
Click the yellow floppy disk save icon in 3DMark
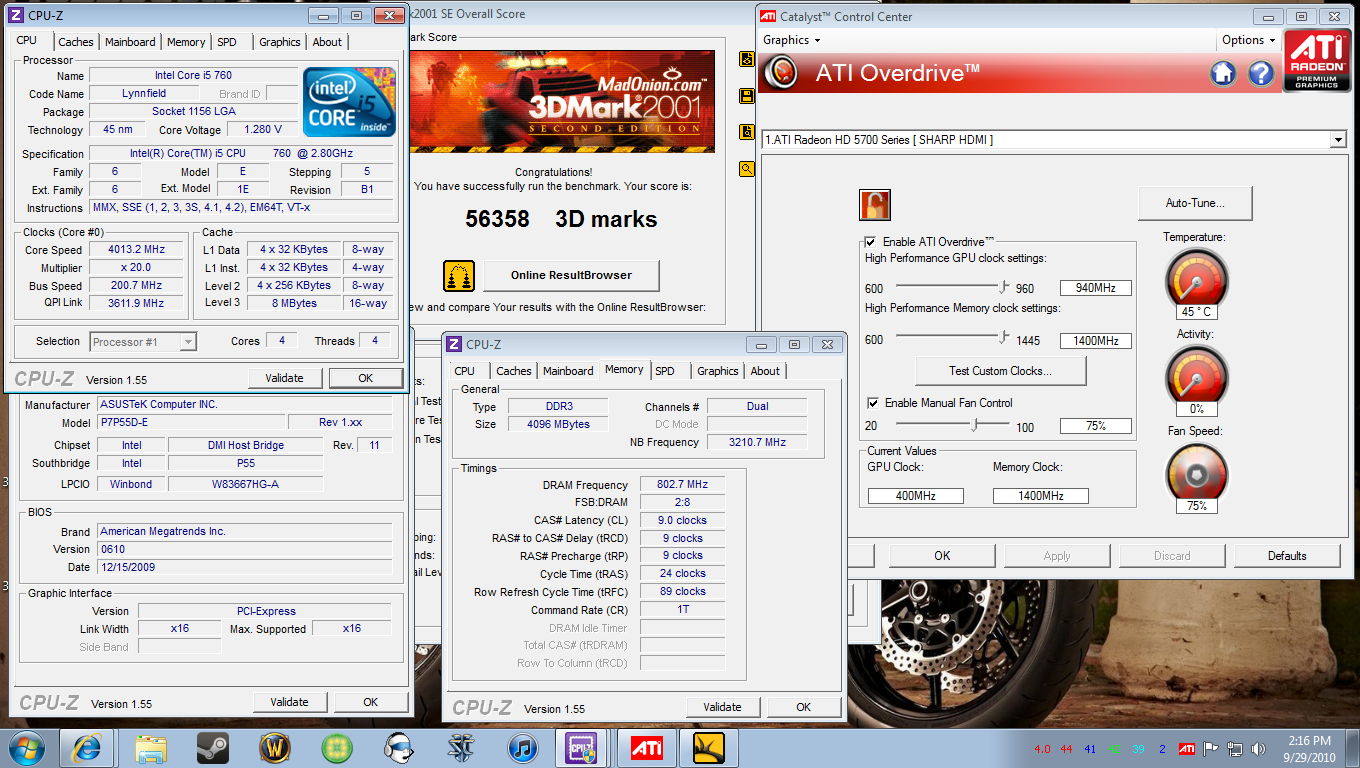(746, 96)
